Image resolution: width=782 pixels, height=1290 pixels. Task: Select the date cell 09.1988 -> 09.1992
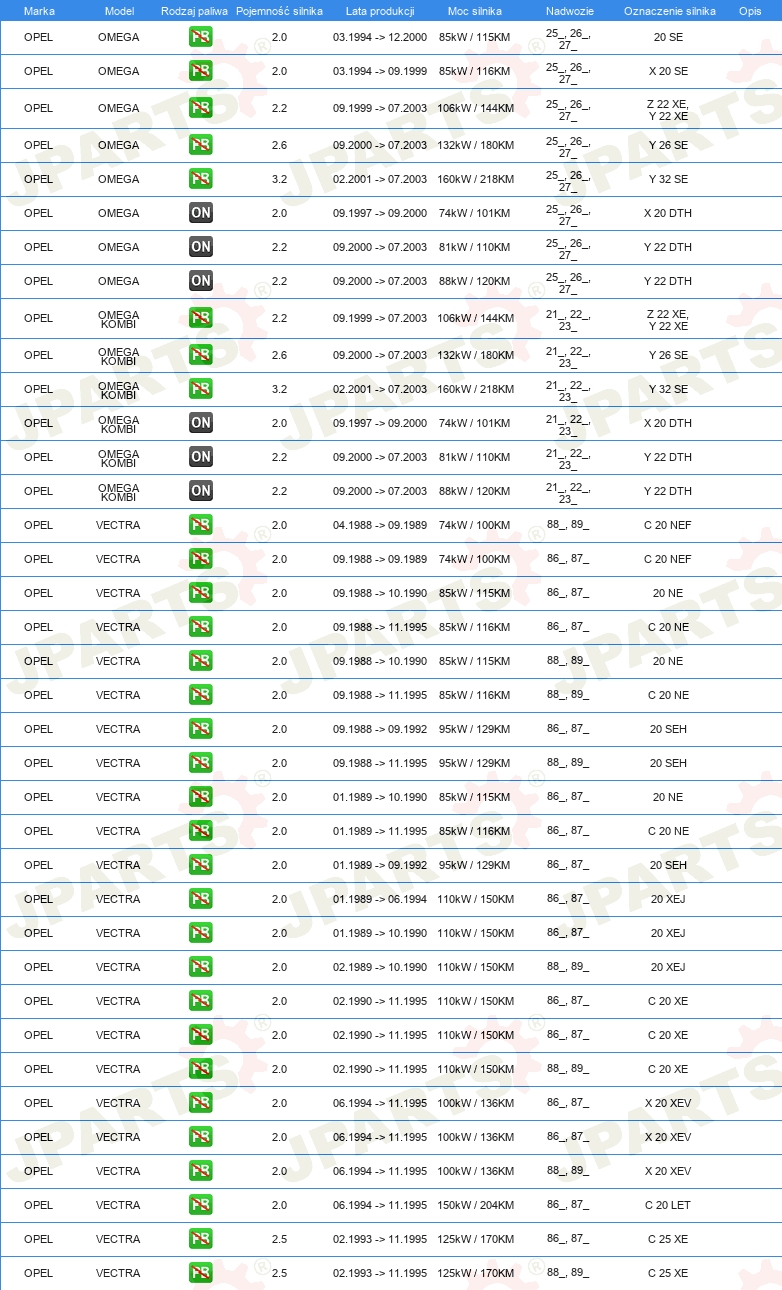pos(380,729)
